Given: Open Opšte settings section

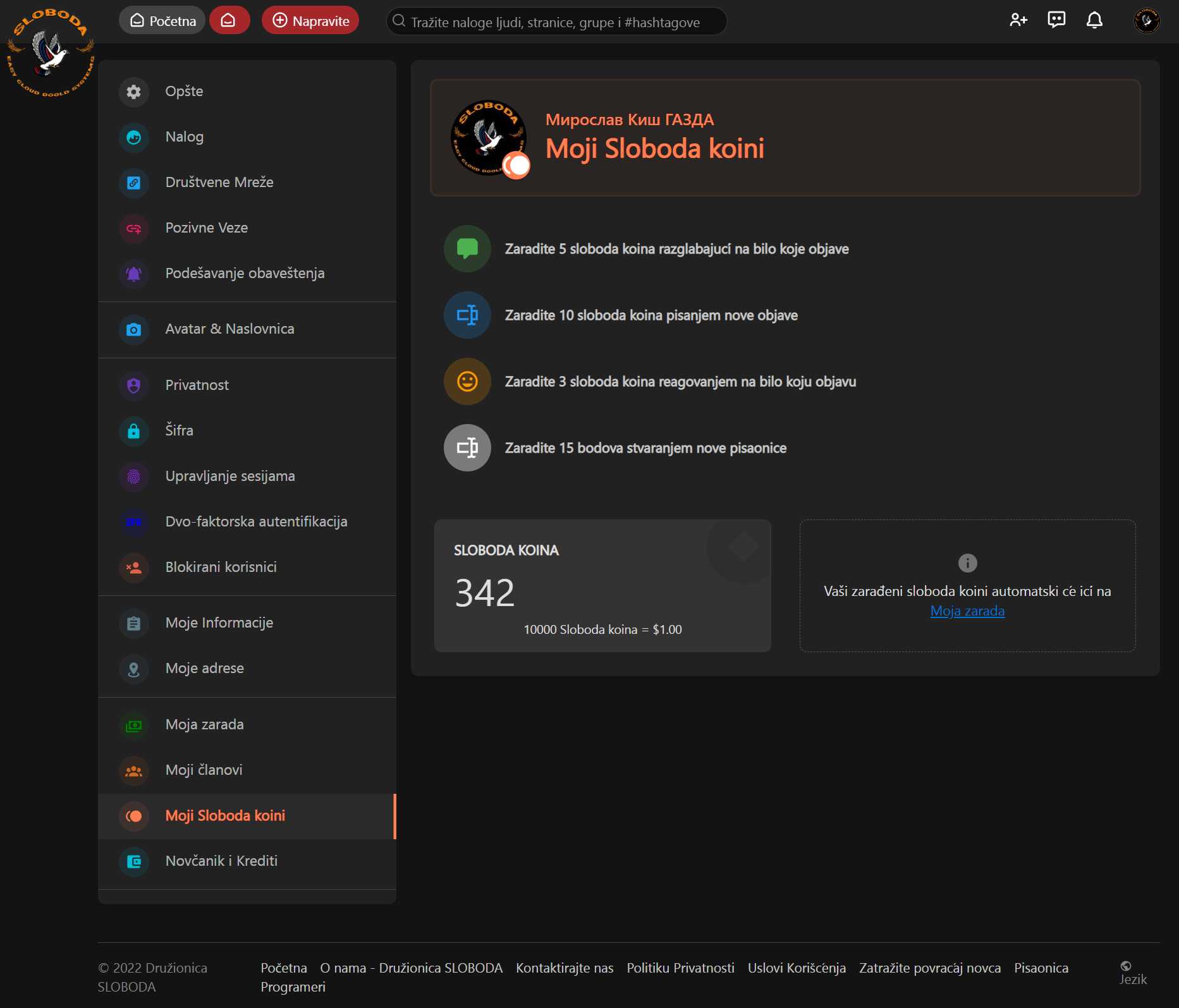Looking at the screenshot, I should click(x=247, y=92).
